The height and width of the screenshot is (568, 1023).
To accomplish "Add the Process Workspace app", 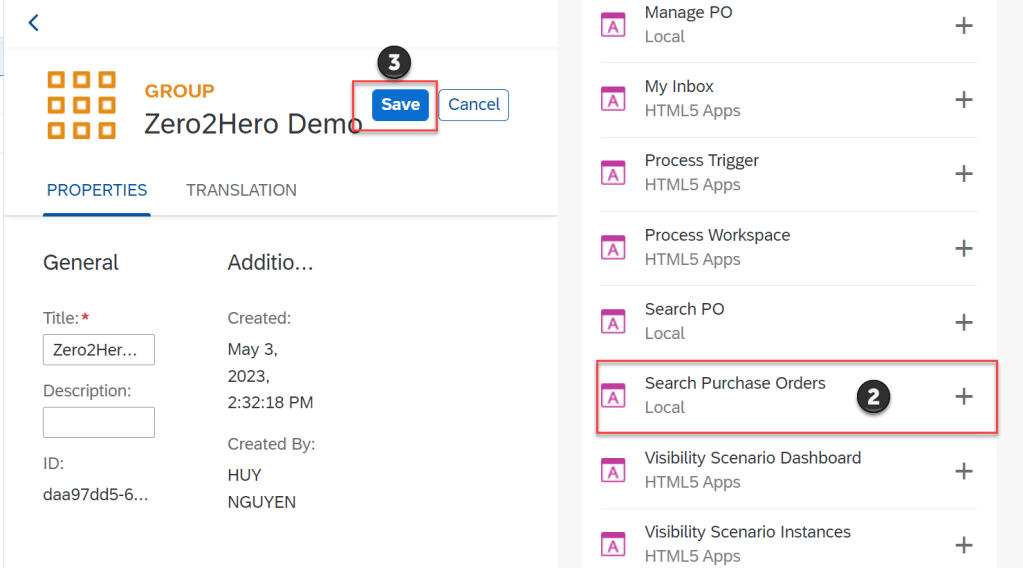I will pos(963,247).
